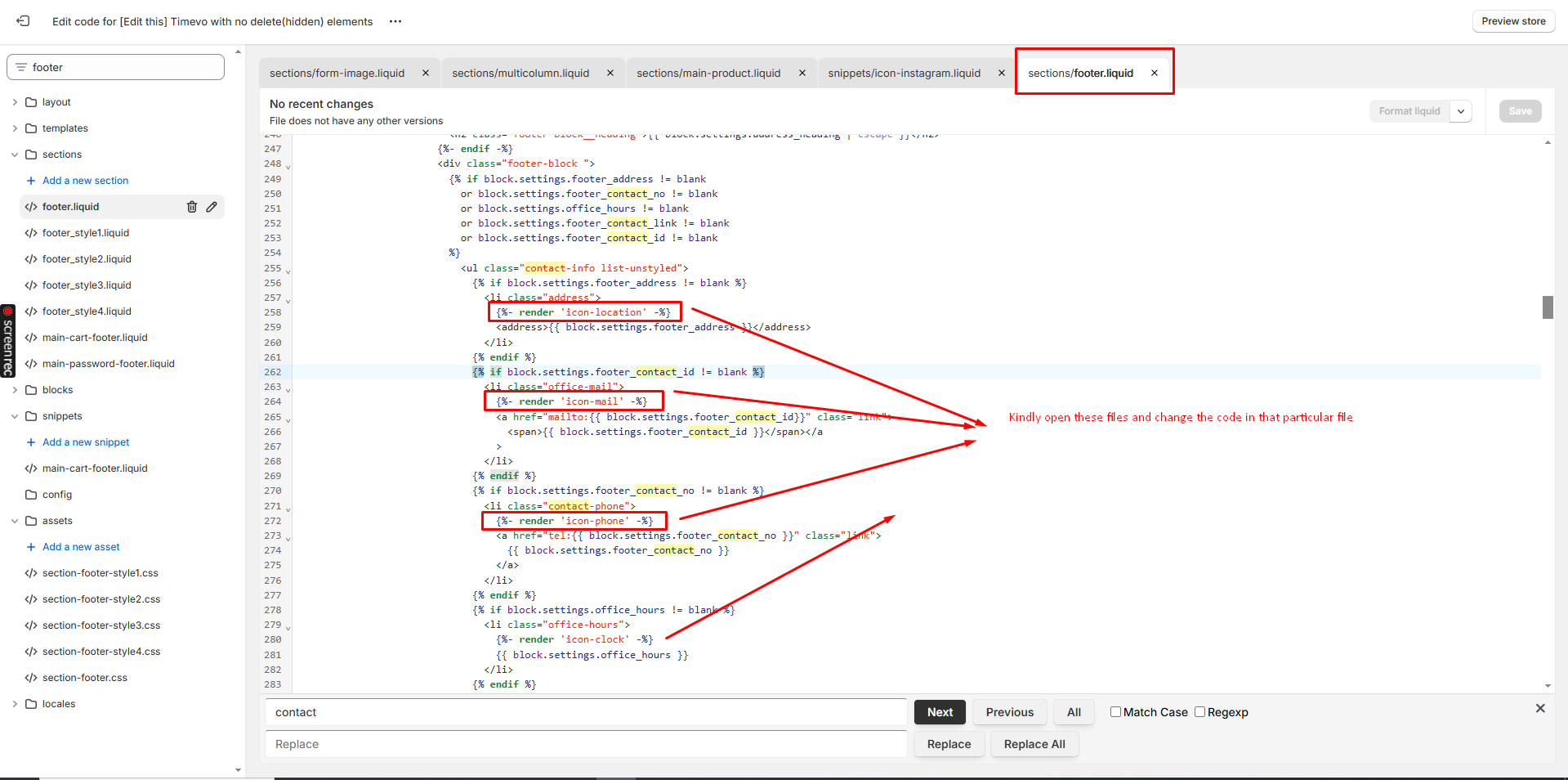Open footer_style2.liquid in the file tree
1568x780 pixels.
pyautogui.click(x=87, y=259)
